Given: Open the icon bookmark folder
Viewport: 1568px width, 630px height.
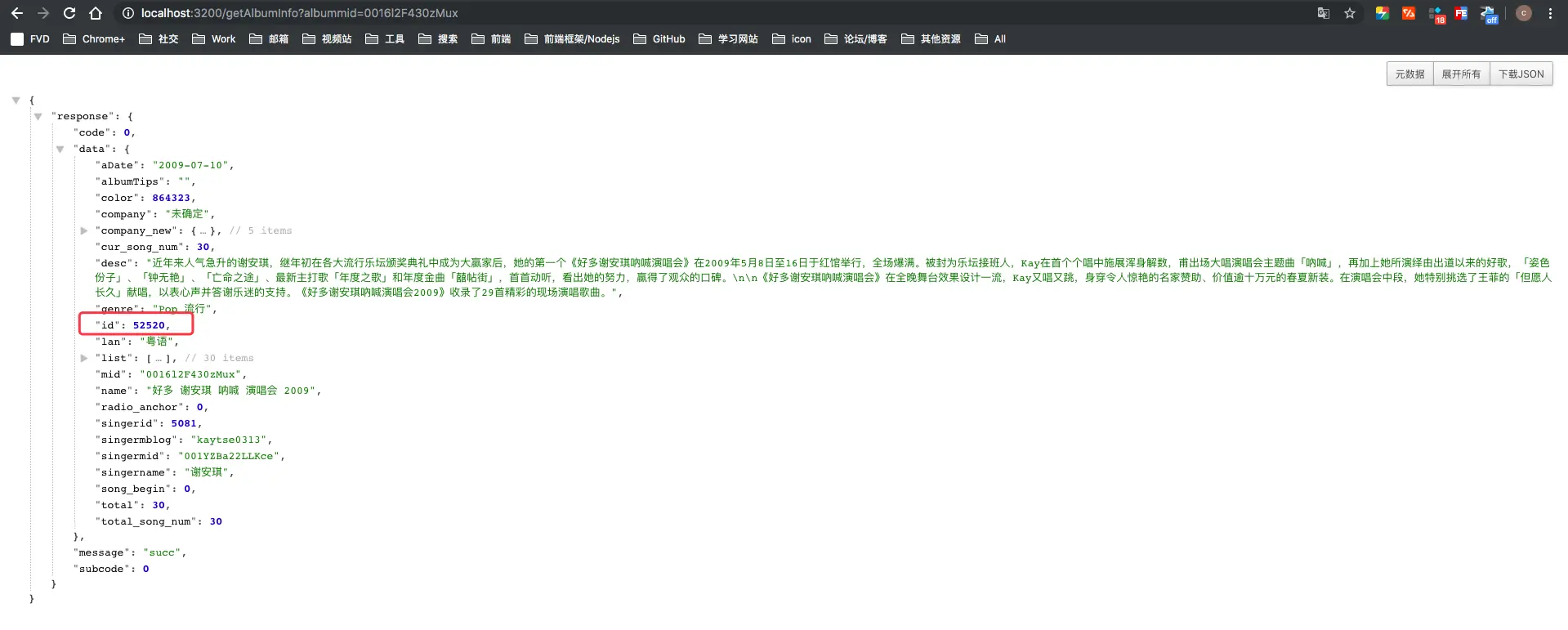Looking at the screenshot, I should pyautogui.click(x=792, y=38).
